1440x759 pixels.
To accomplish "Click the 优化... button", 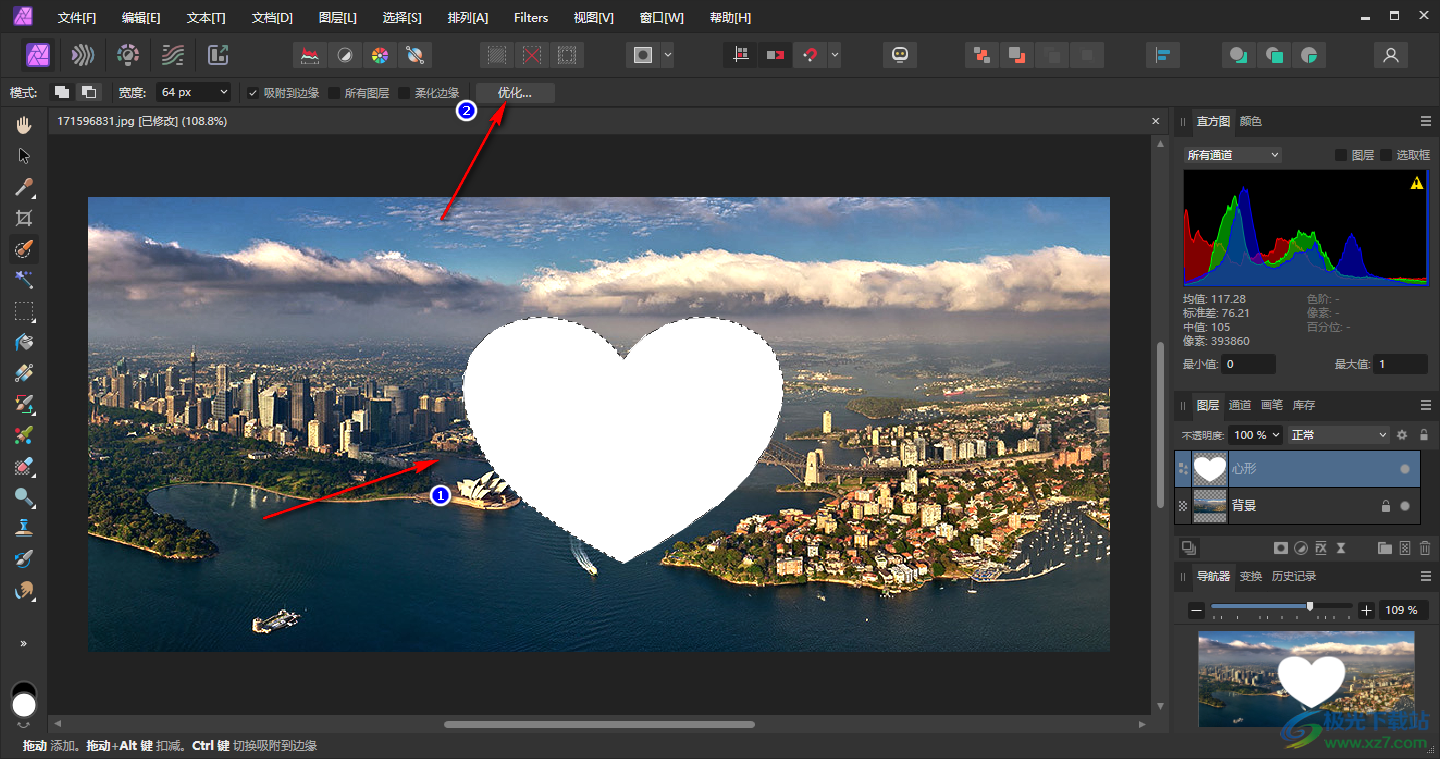I will [x=515, y=93].
